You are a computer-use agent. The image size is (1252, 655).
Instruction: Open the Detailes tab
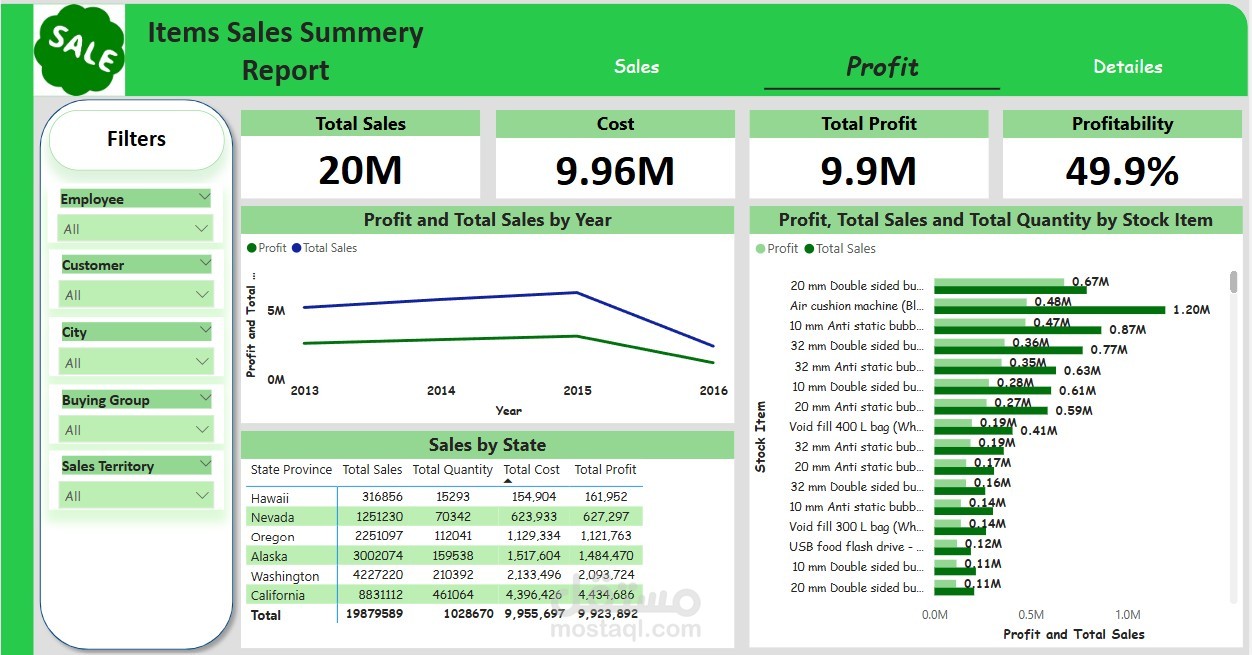(1127, 67)
